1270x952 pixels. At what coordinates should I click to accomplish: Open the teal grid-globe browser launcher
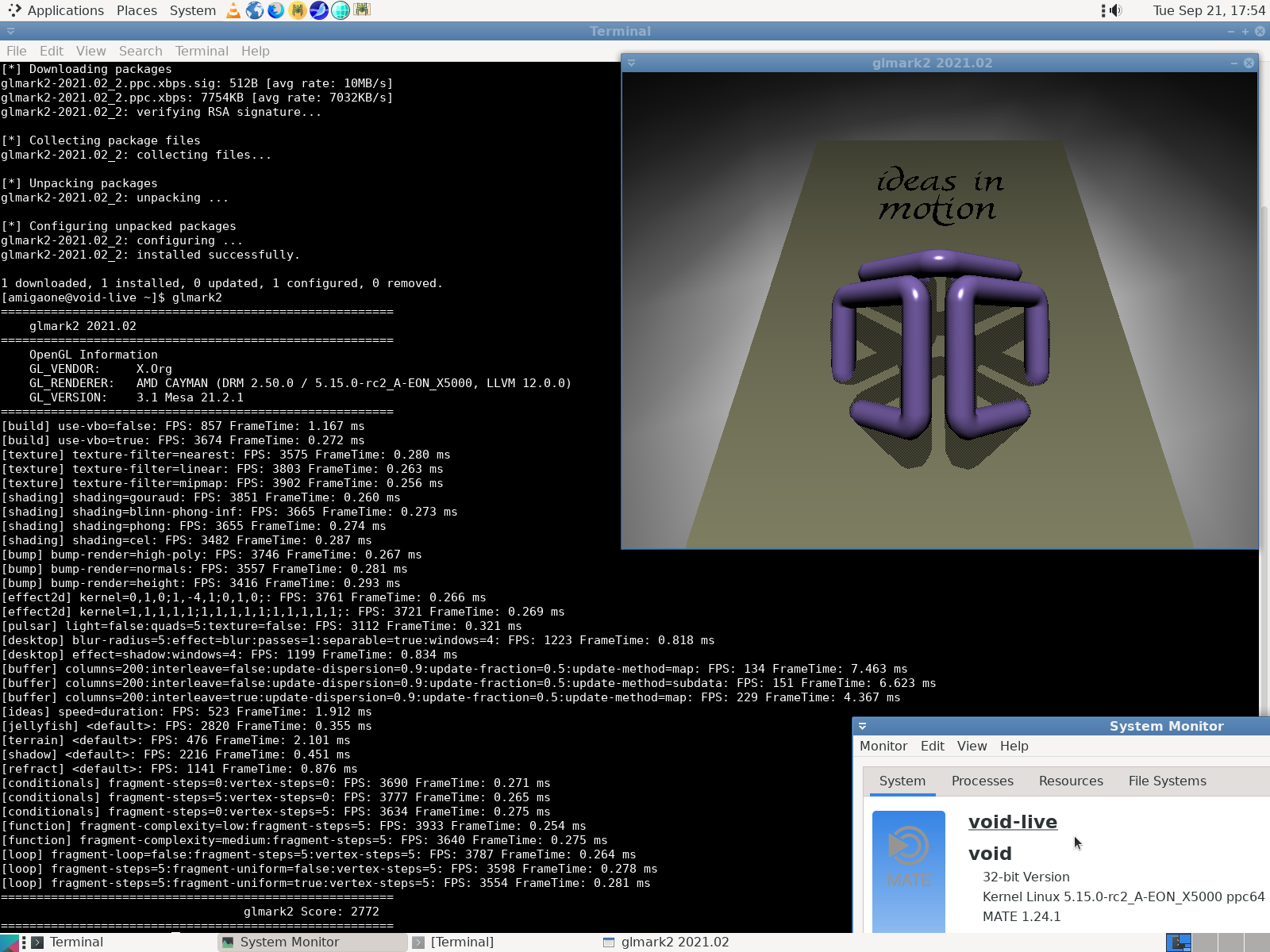coord(341,10)
